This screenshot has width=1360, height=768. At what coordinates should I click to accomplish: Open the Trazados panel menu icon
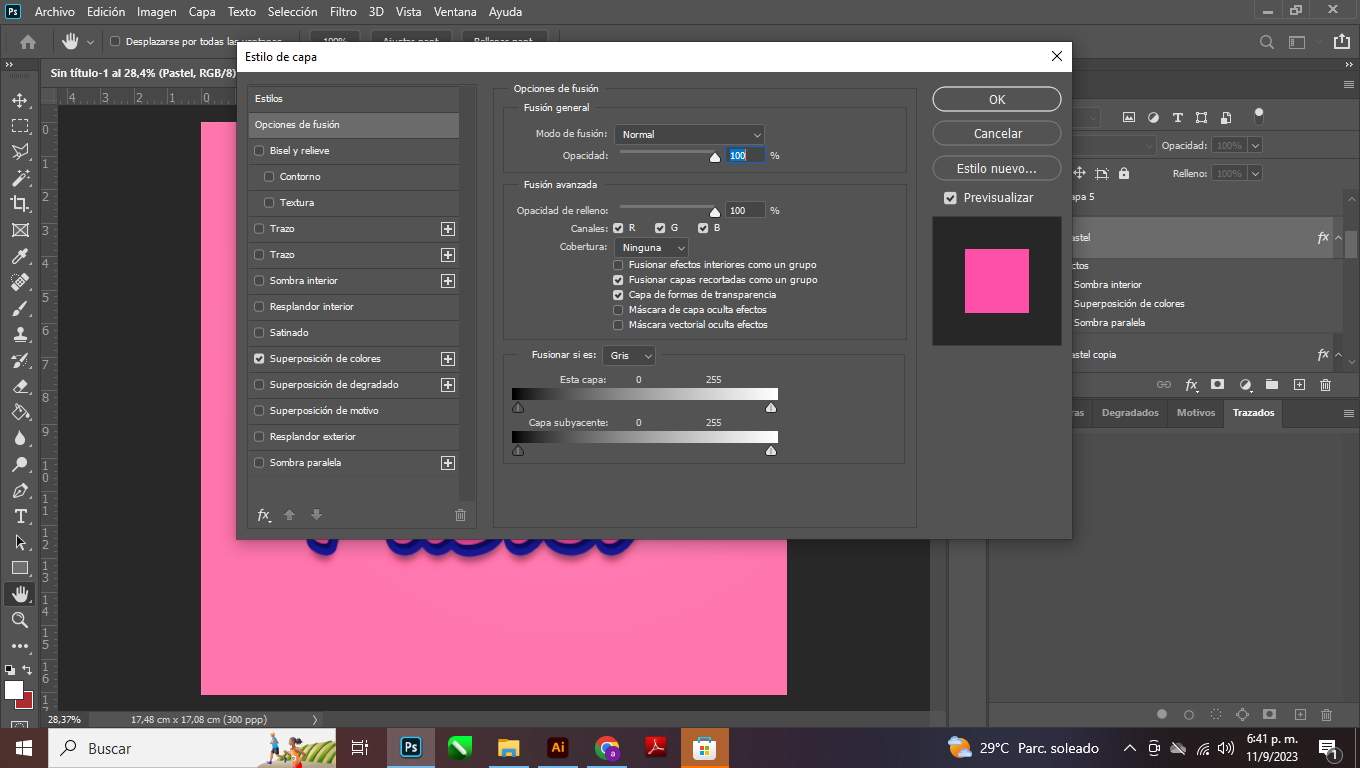(x=1349, y=413)
